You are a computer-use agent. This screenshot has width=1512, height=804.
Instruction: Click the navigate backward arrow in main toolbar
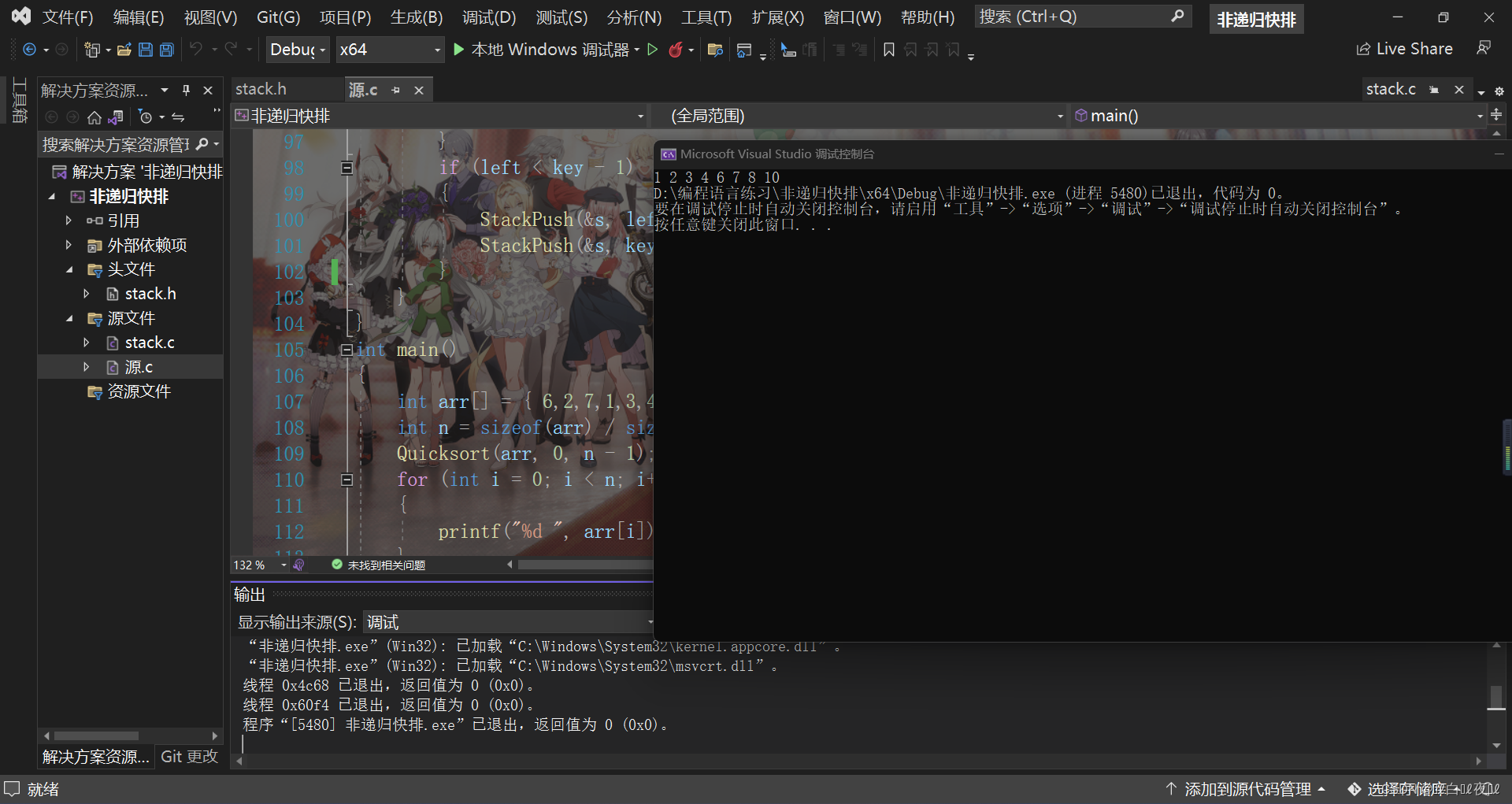pos(29,50)
